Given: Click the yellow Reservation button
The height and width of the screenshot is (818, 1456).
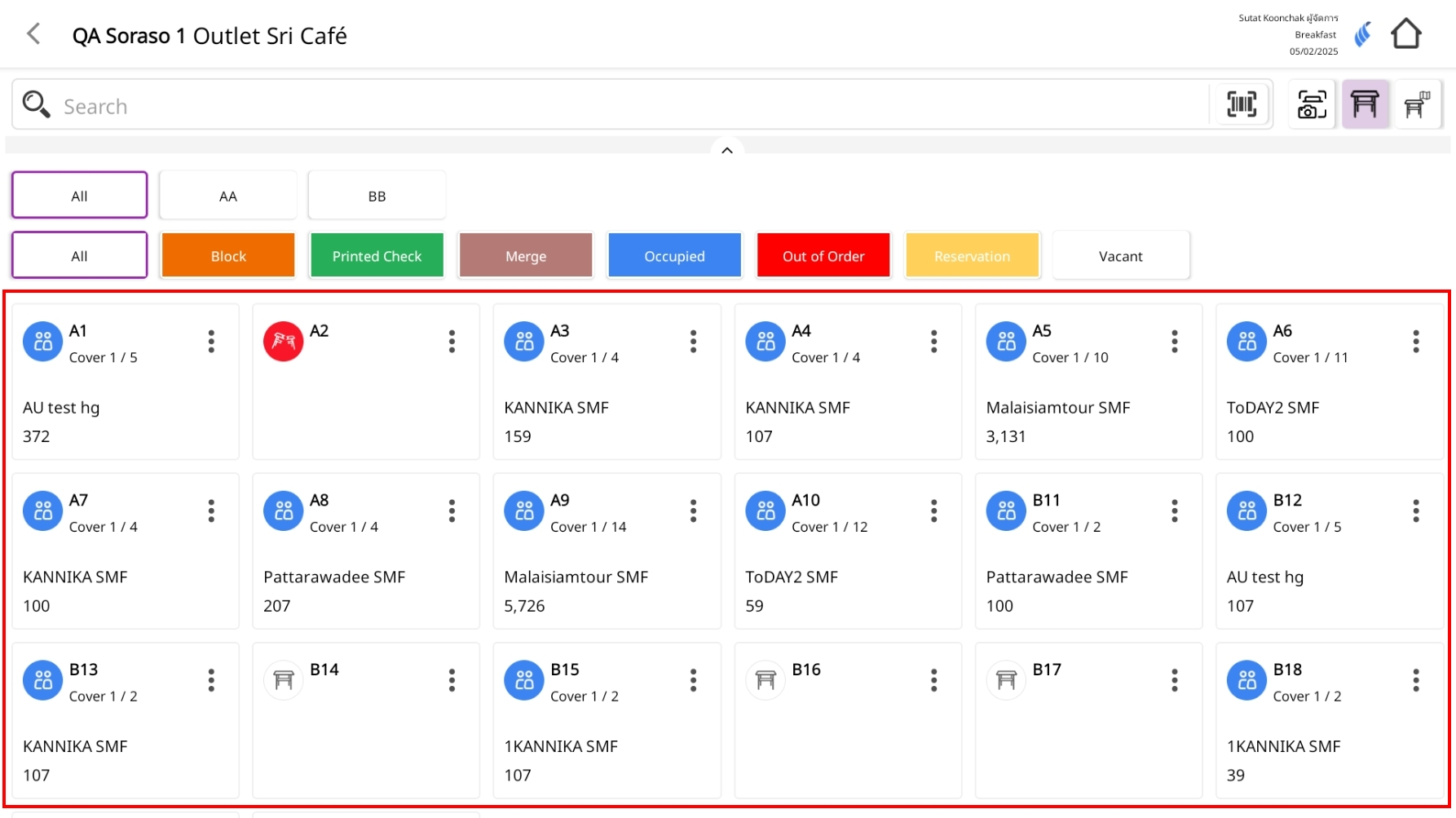Looking at the screenshot, I should click(x=972, y=256).
